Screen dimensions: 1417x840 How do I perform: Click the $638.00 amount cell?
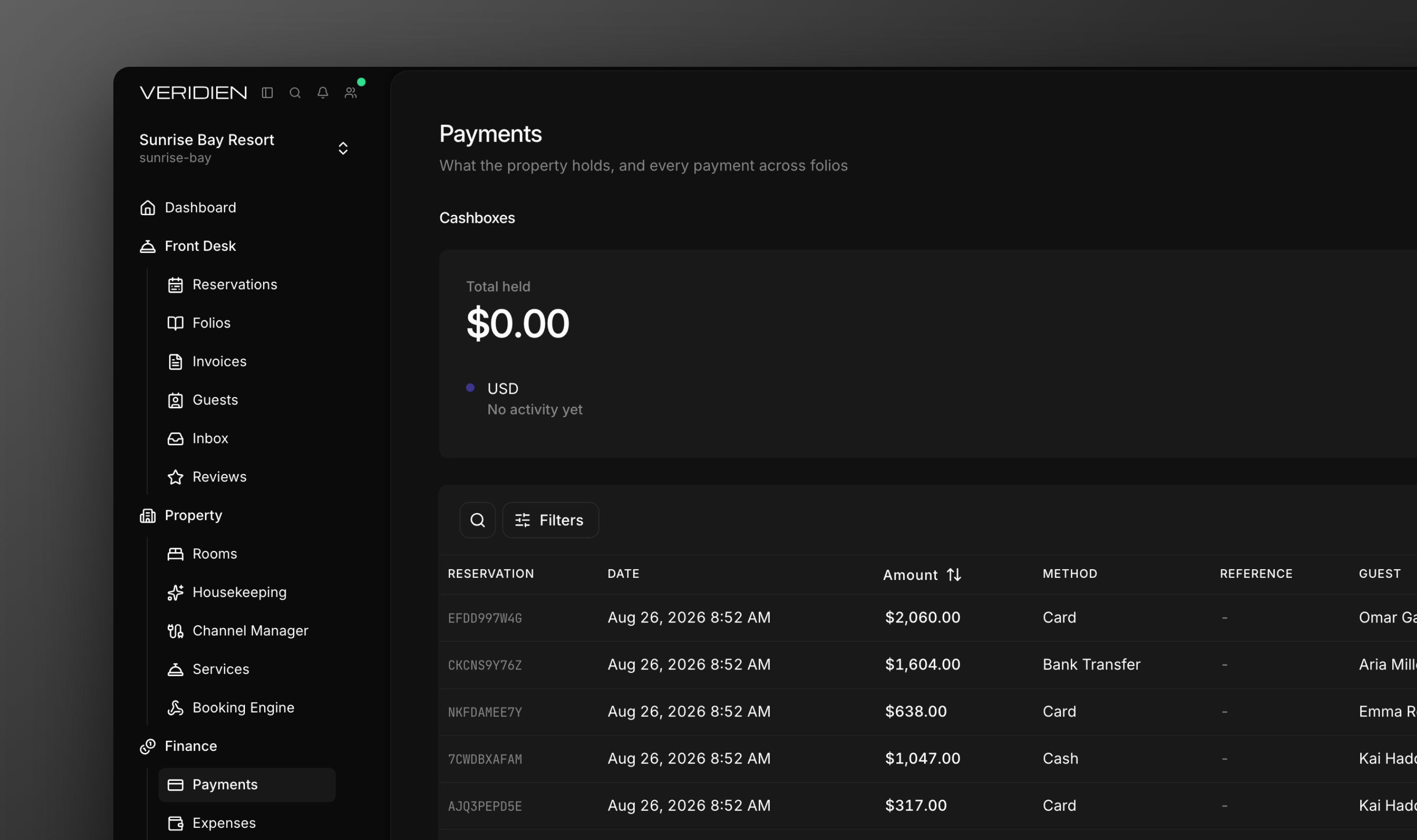[x=916, y=711]
